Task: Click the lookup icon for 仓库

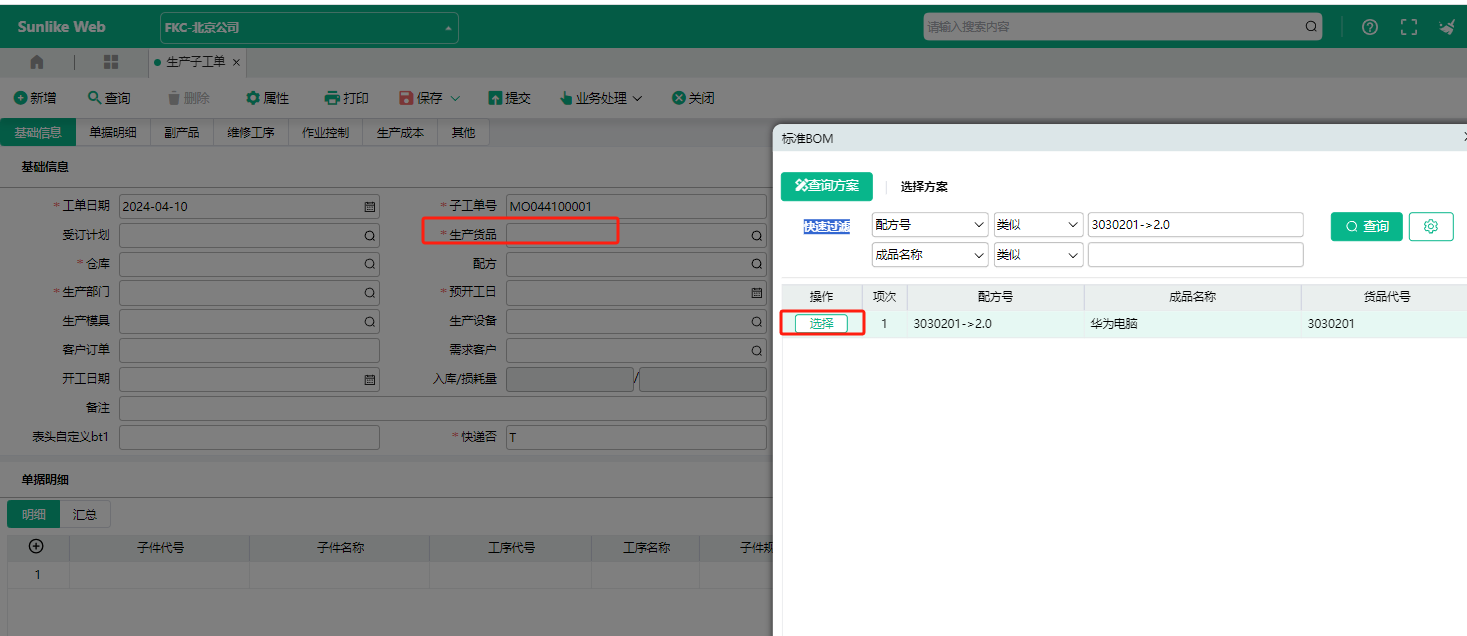Action: pos(369,264)
